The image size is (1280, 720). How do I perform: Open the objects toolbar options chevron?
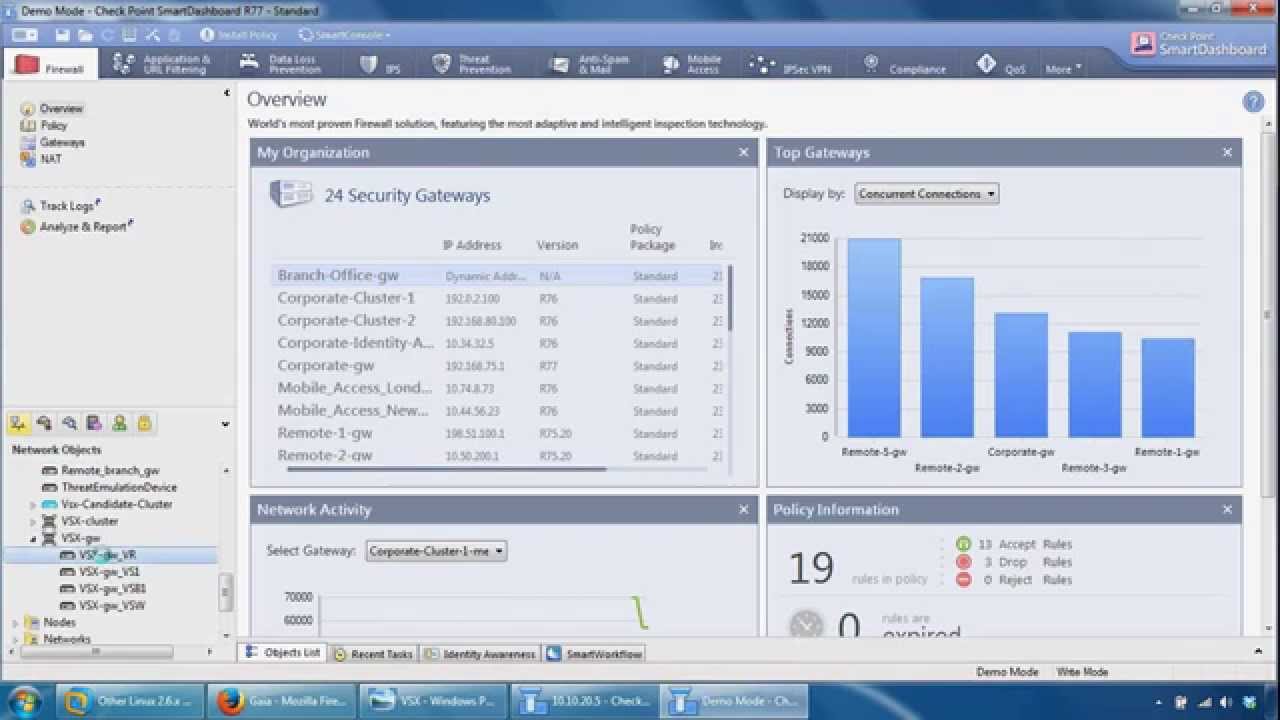[225, 424]
